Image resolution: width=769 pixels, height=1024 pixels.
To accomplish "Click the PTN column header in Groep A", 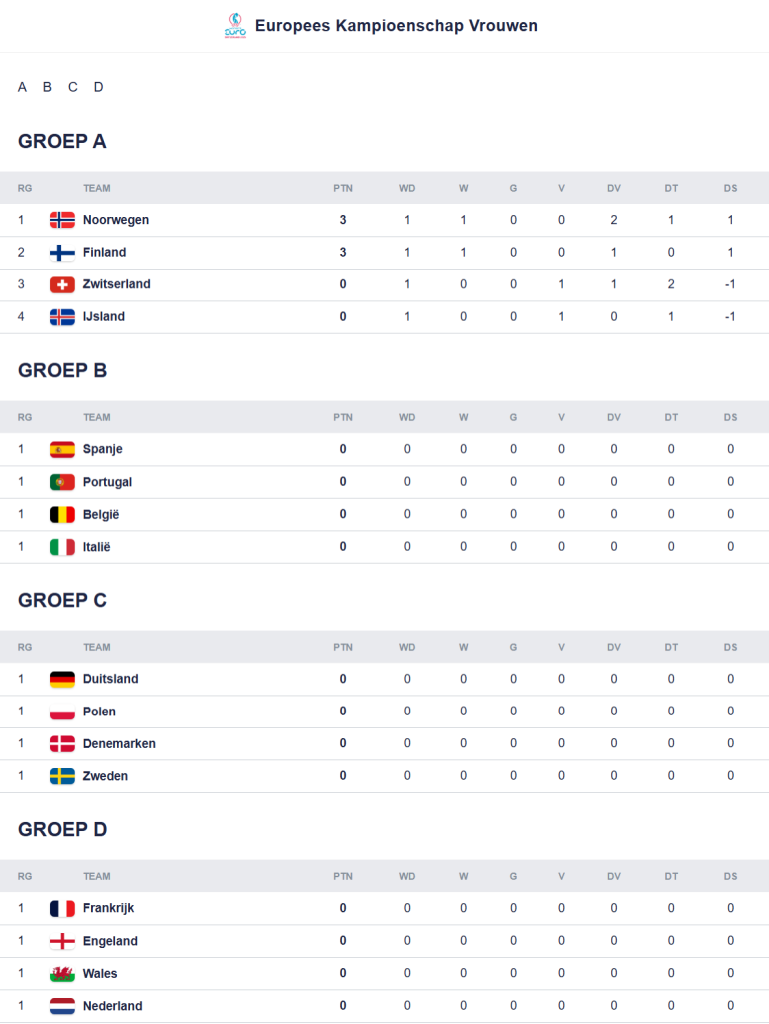I will tap(343, 188).
